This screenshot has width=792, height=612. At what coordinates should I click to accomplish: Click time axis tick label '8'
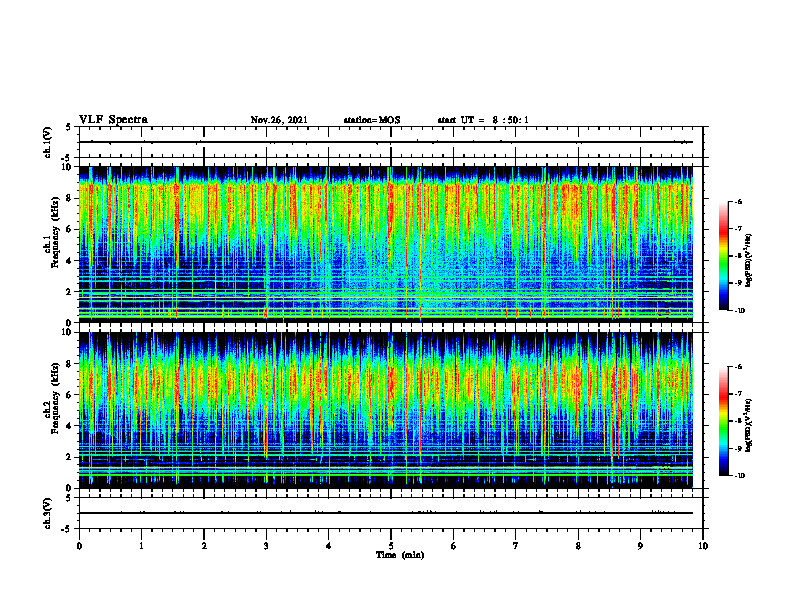[578, 546]
